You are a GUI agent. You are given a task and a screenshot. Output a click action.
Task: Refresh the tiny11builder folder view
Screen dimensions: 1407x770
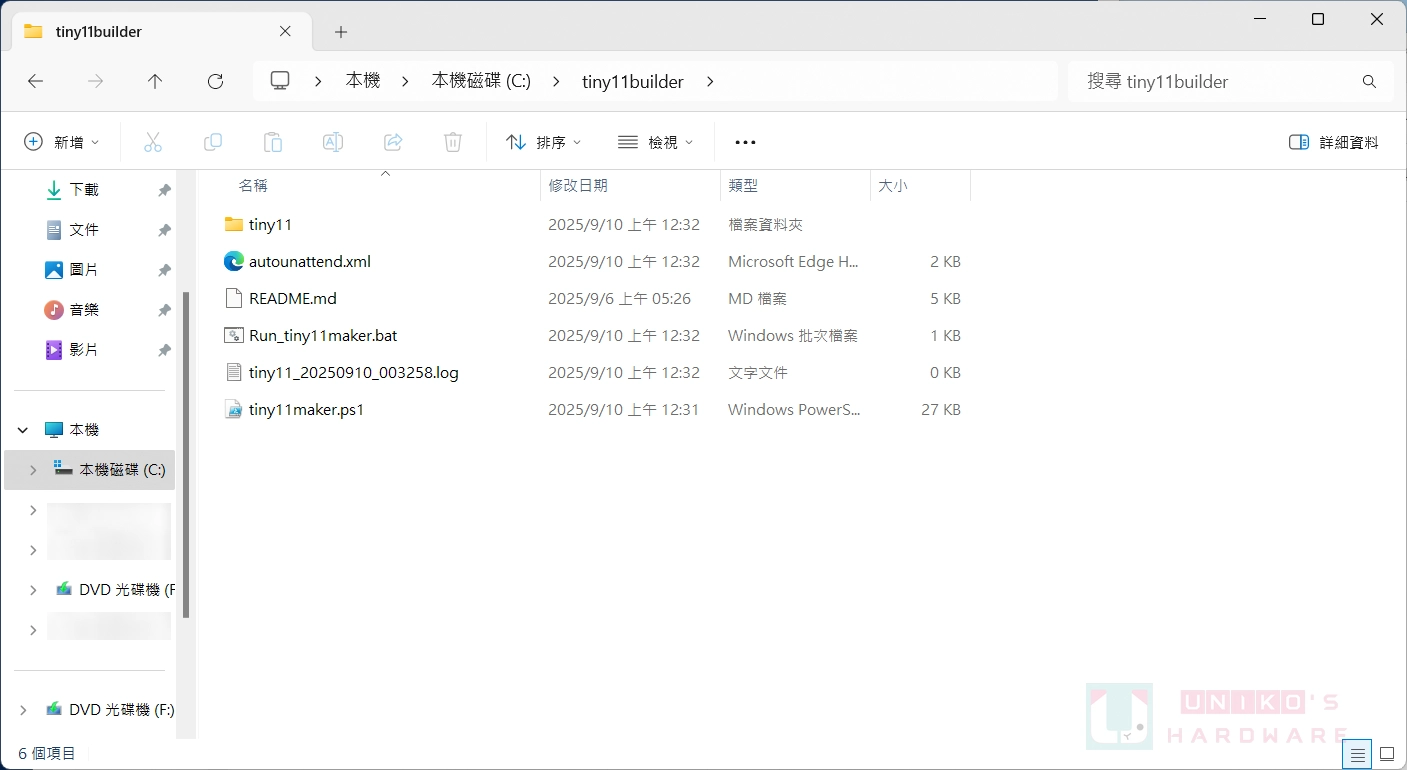coord(215,82)
